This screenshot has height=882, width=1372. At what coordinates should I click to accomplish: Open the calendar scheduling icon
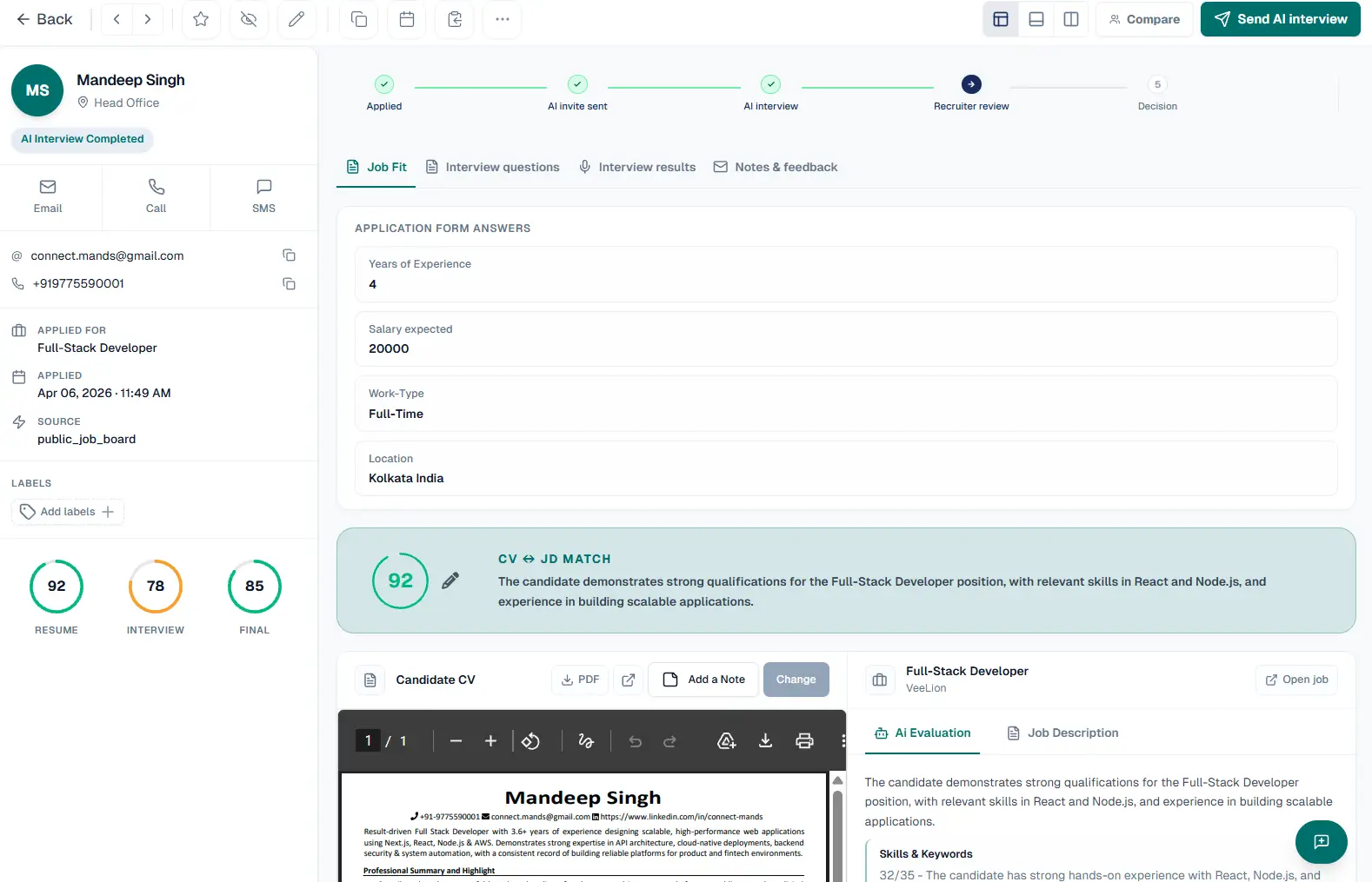tap(407, 19)
